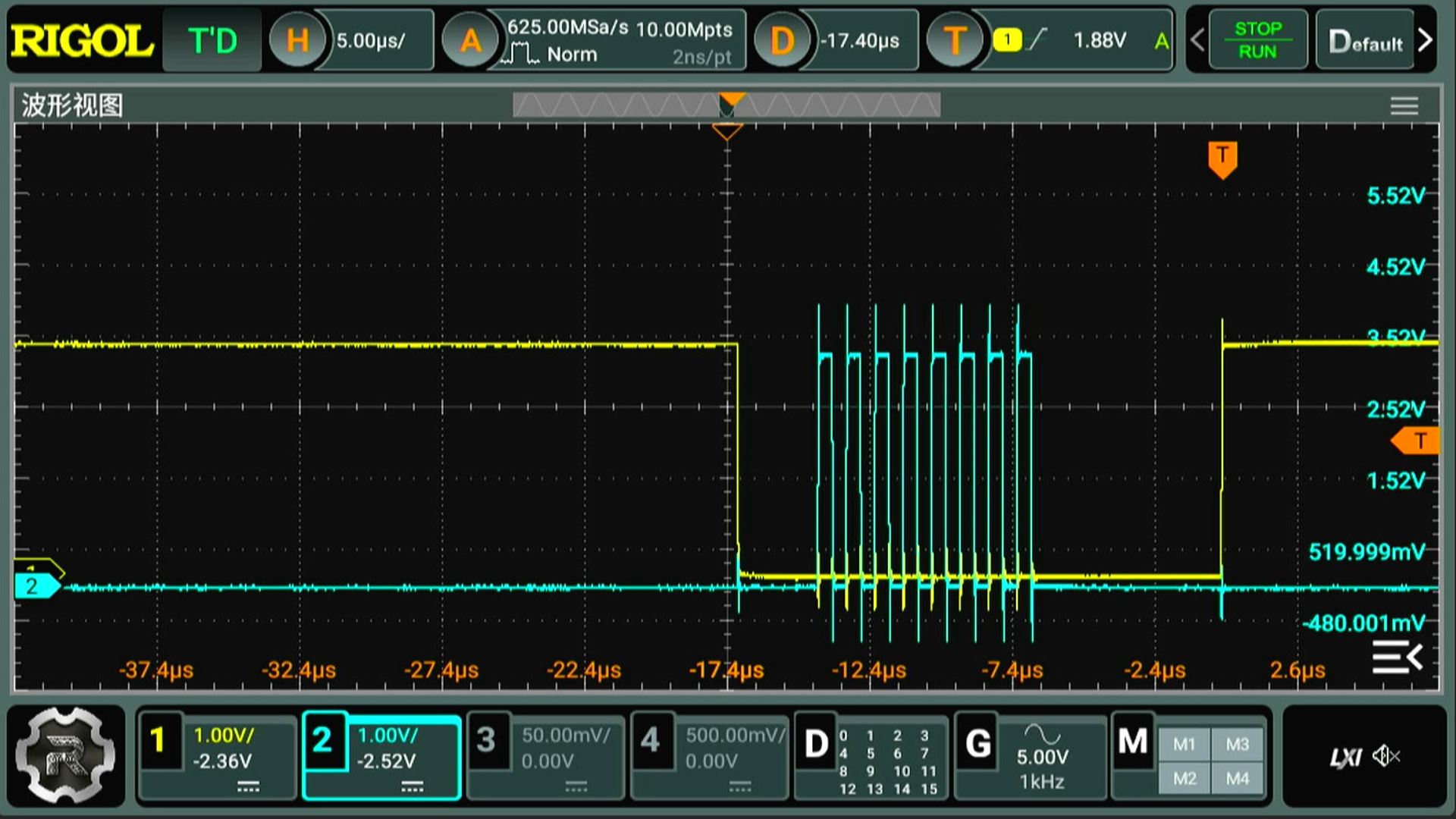Toggle channel 1 on or off
The width and height of the screenshot is (1456, 819).
pos(158,740)
